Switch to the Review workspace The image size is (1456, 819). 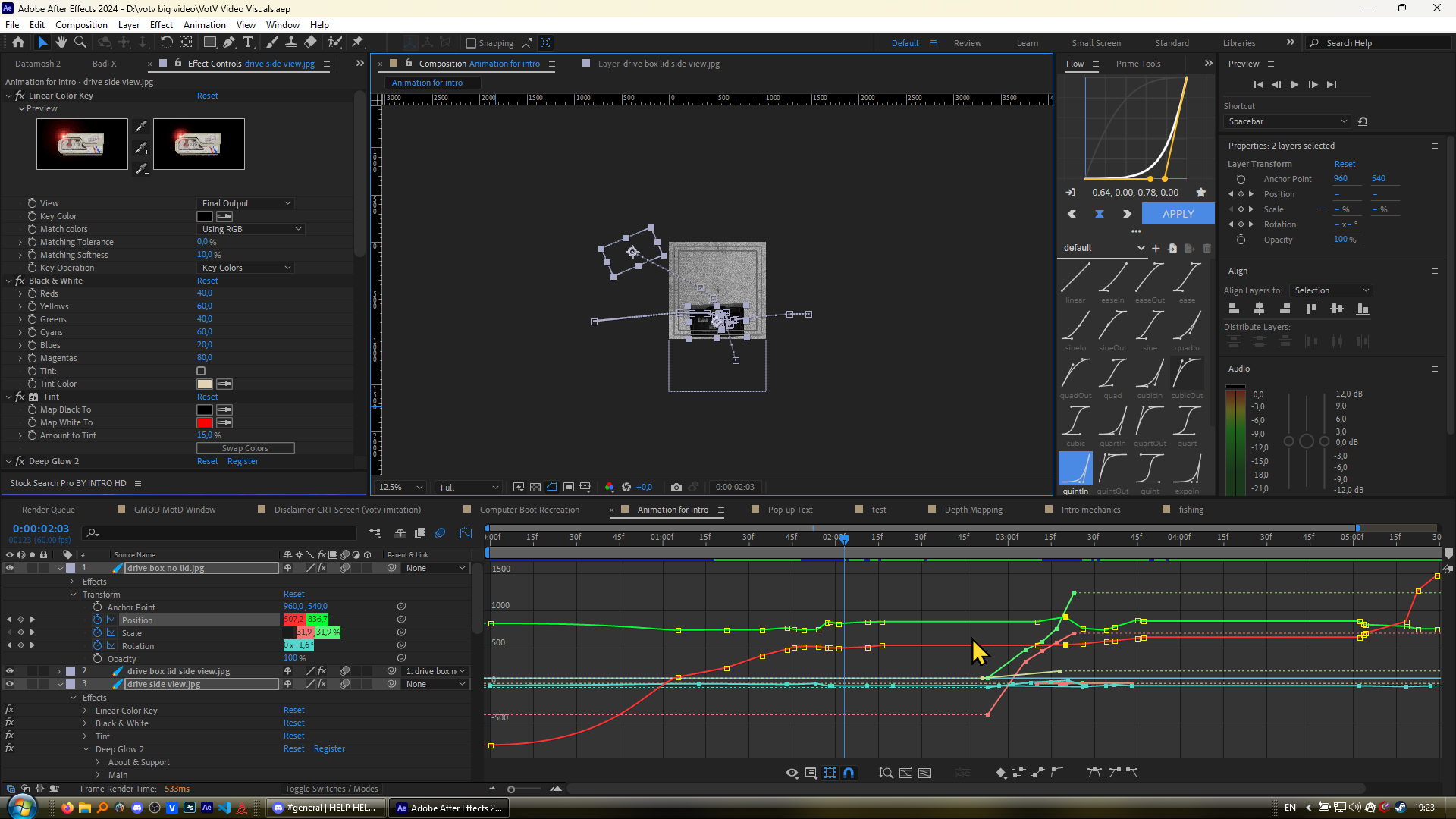[968, 43]
